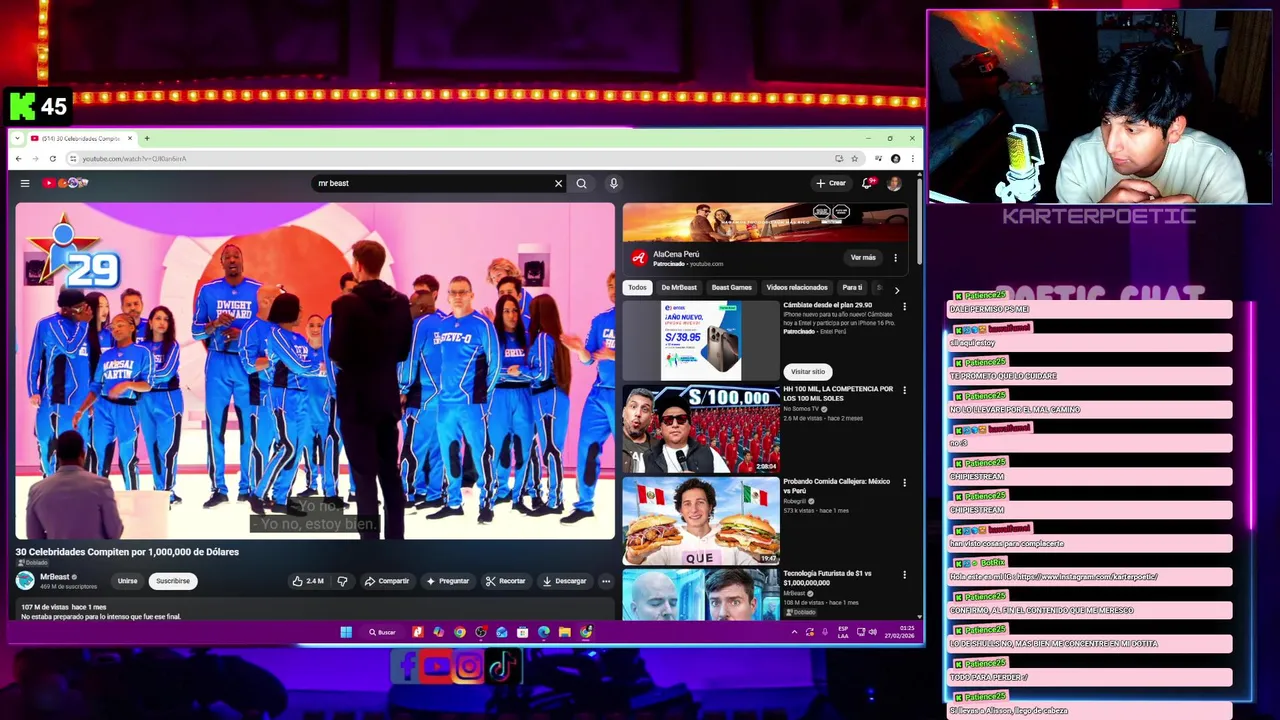The width and height of the screenshot is (1280, 720).
Task: Open the ESP LAA language indicator
Action: click(843, 632)
